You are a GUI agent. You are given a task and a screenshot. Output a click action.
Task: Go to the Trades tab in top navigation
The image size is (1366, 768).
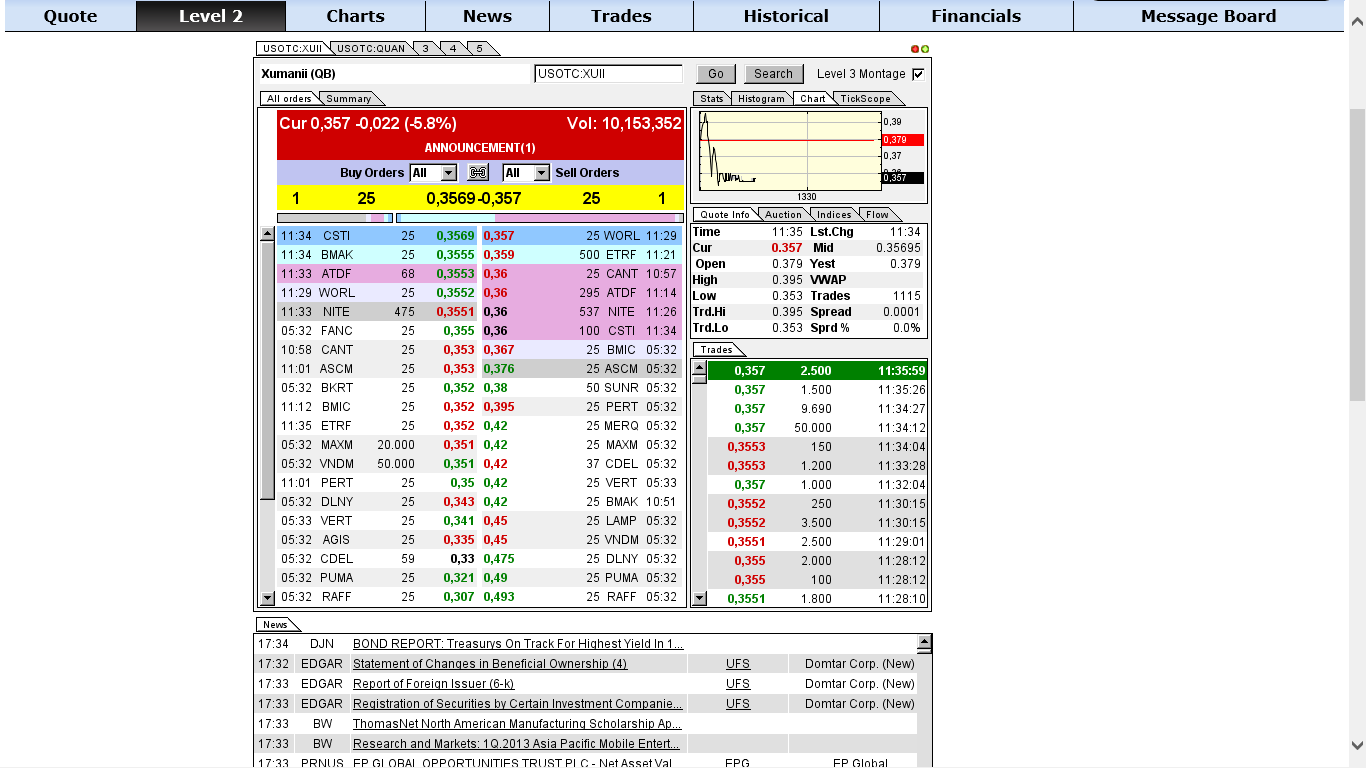point(621,16)
